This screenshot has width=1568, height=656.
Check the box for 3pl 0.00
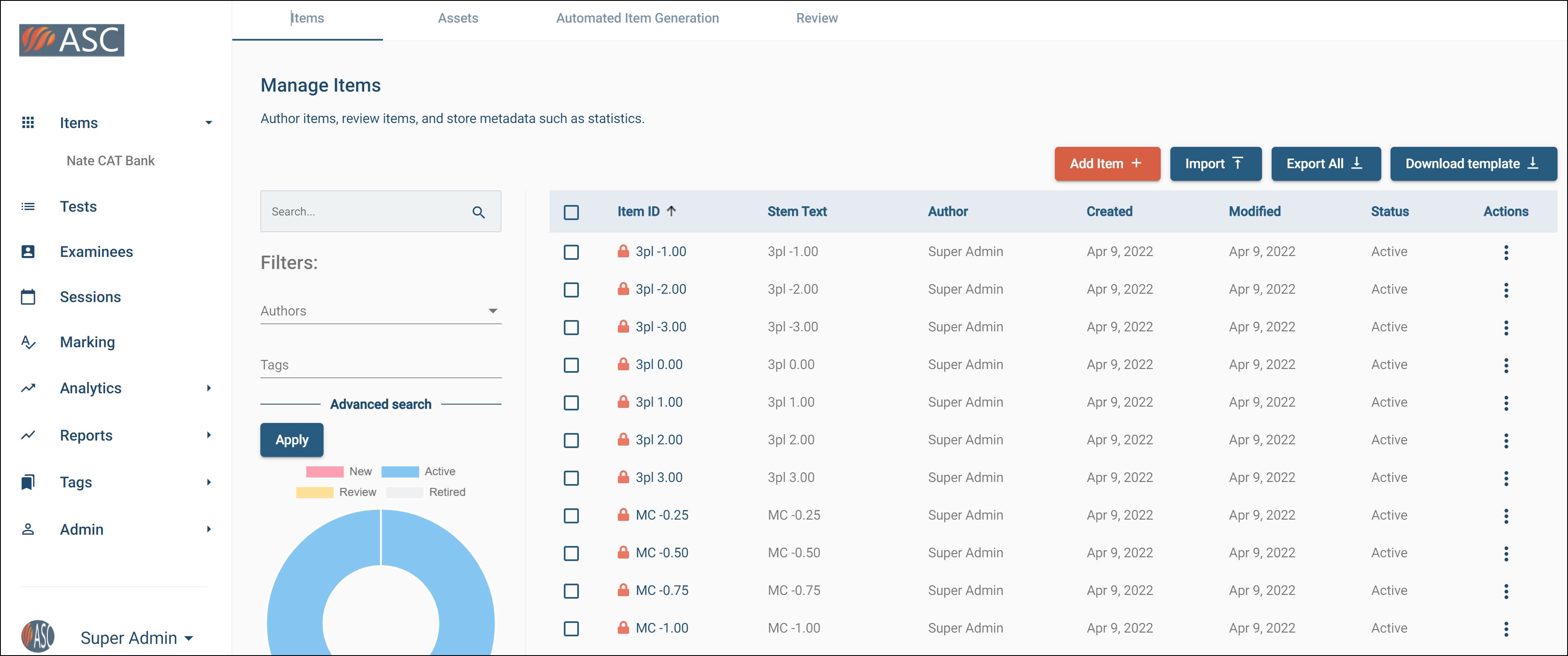point(571,365)
